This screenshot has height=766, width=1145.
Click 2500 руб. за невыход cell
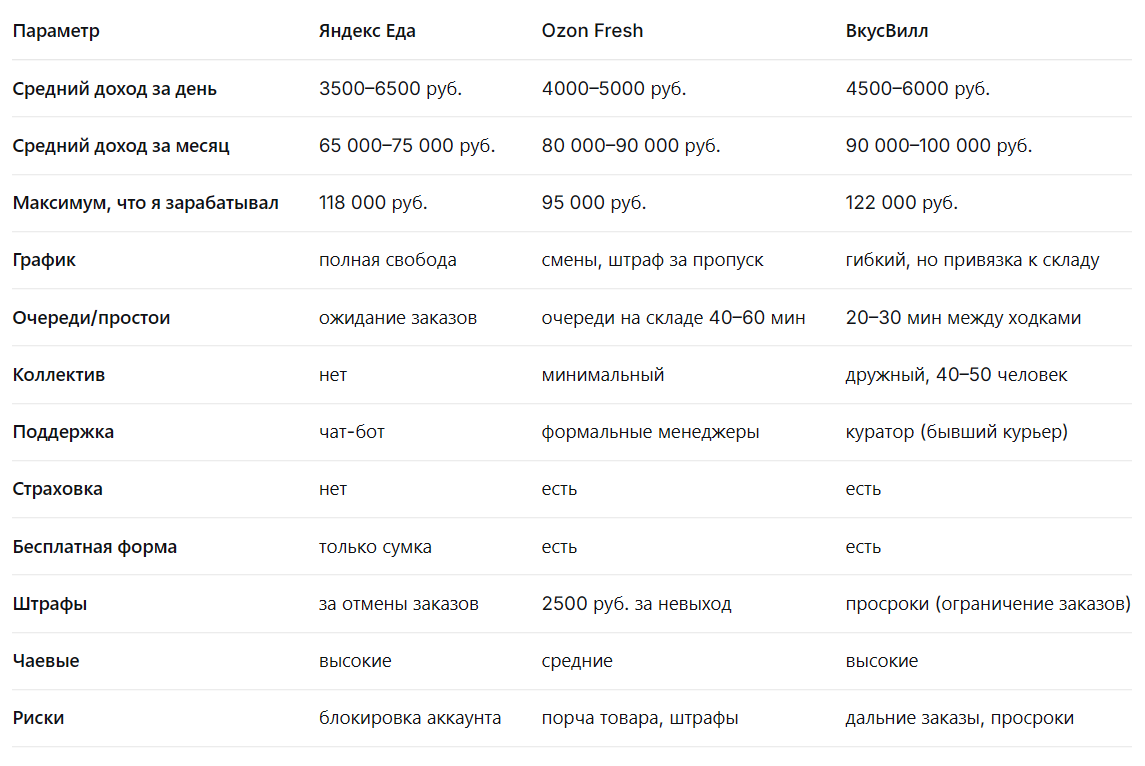click(637, 604)
